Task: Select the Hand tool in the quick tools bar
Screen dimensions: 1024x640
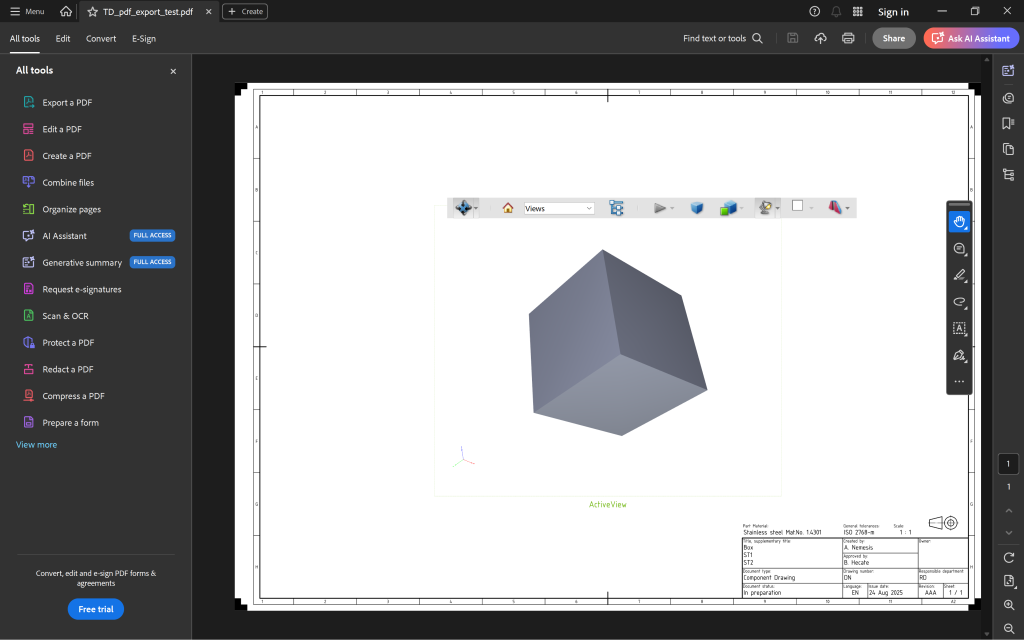Action: click(959, 221)
